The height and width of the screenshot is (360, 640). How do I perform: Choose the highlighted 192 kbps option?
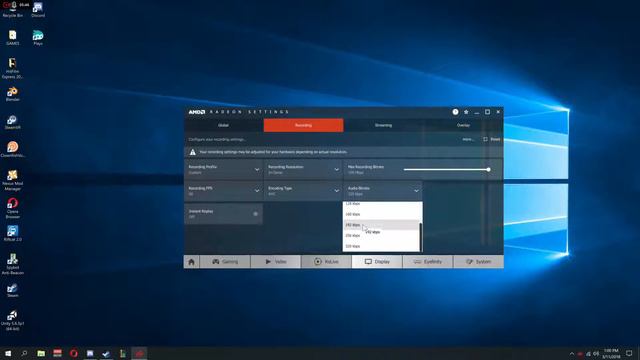[x=380, y=224]
